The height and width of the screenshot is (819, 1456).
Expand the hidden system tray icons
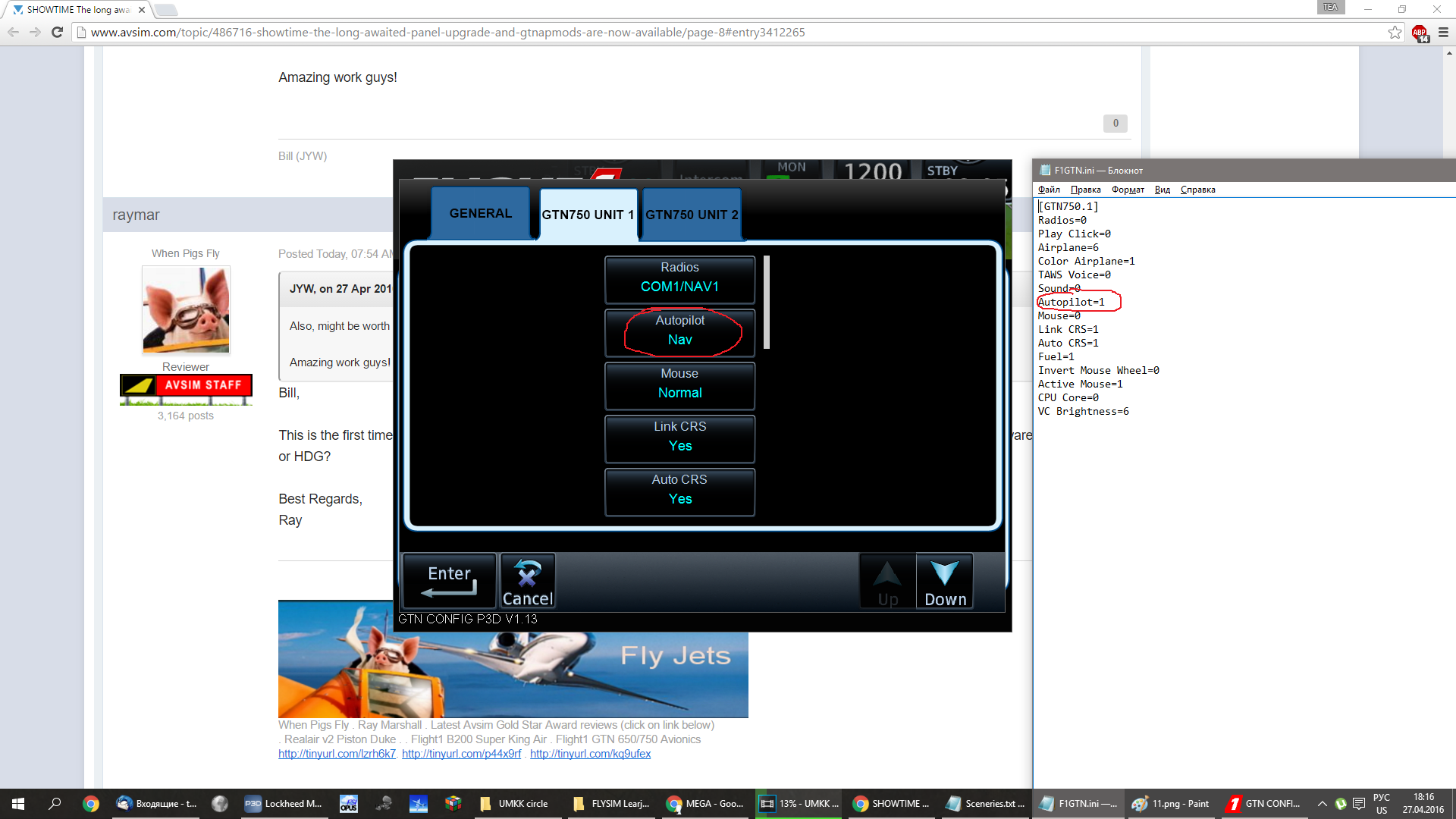[1322, 804]
